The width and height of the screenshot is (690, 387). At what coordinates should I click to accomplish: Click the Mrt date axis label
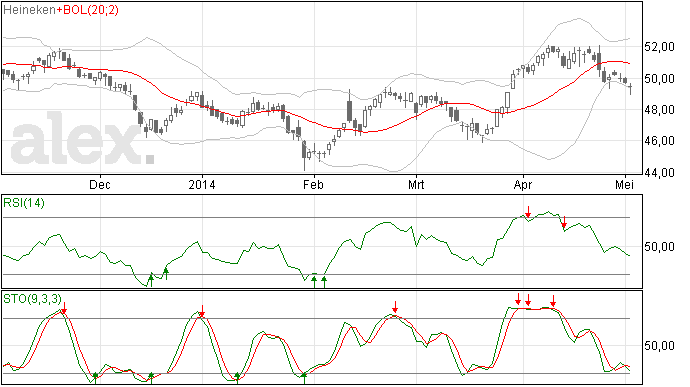click(416, 184)
